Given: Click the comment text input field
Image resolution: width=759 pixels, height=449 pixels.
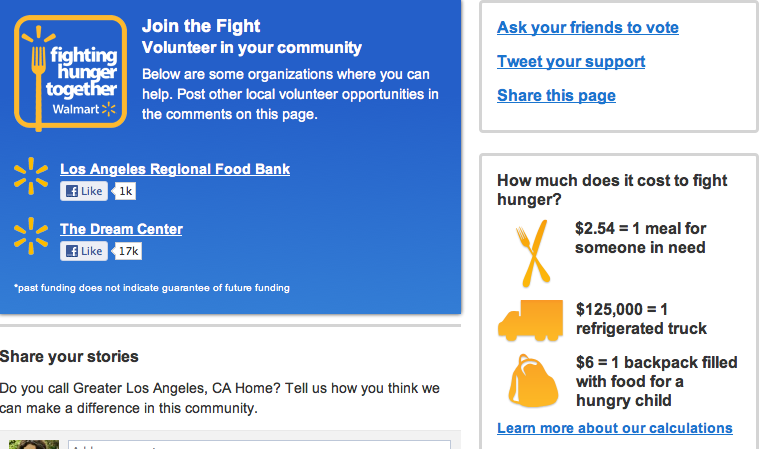Looking at the screenshot, I should pyautogui.click(x=262, y=443).
